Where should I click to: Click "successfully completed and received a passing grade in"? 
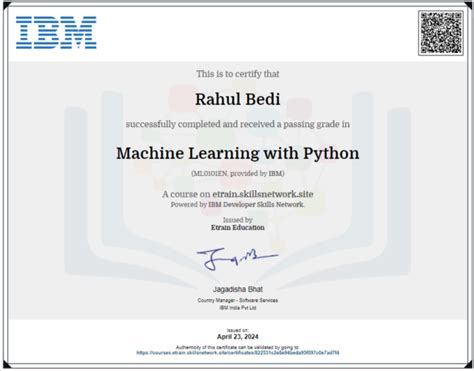click(x=237, y=124)
